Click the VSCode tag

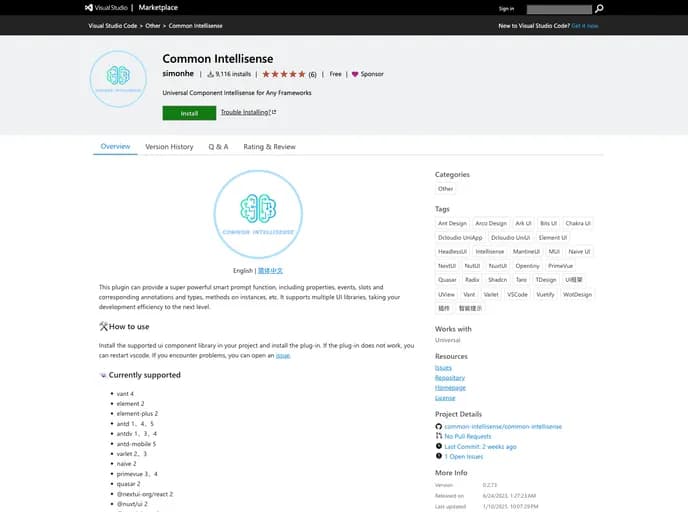click(517, 294)
